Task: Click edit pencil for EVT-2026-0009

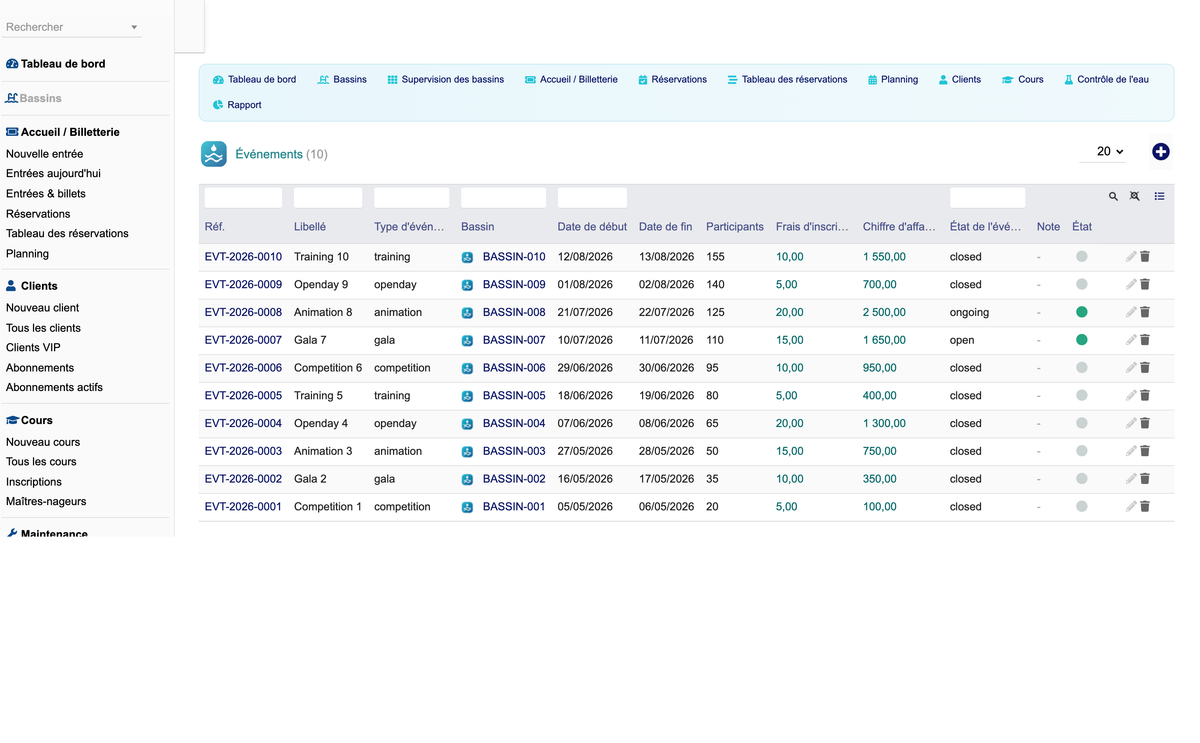Action: click(1131, 285)
